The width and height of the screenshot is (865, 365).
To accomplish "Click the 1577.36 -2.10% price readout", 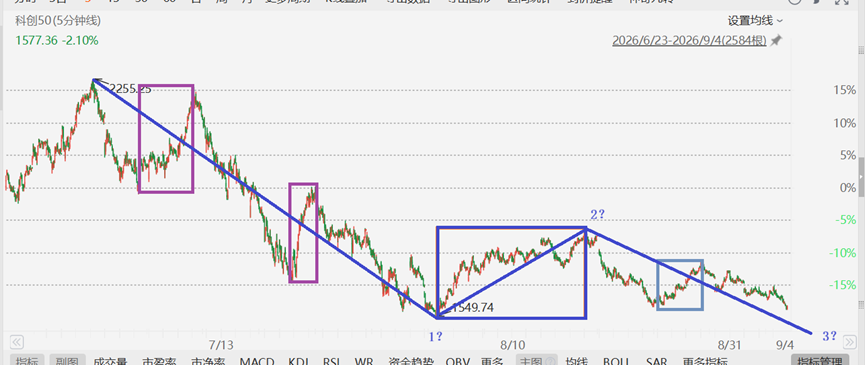I will click(x=57, y=40).
